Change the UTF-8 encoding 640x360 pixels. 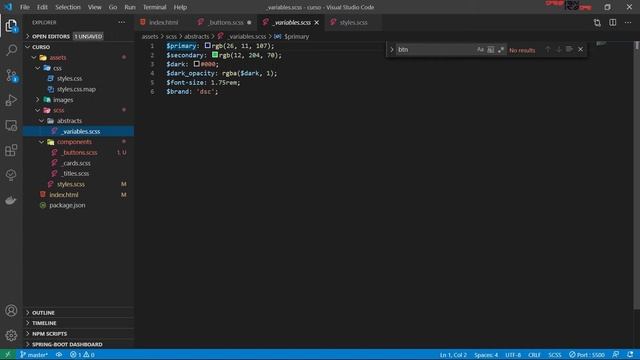tap(513, 355)
